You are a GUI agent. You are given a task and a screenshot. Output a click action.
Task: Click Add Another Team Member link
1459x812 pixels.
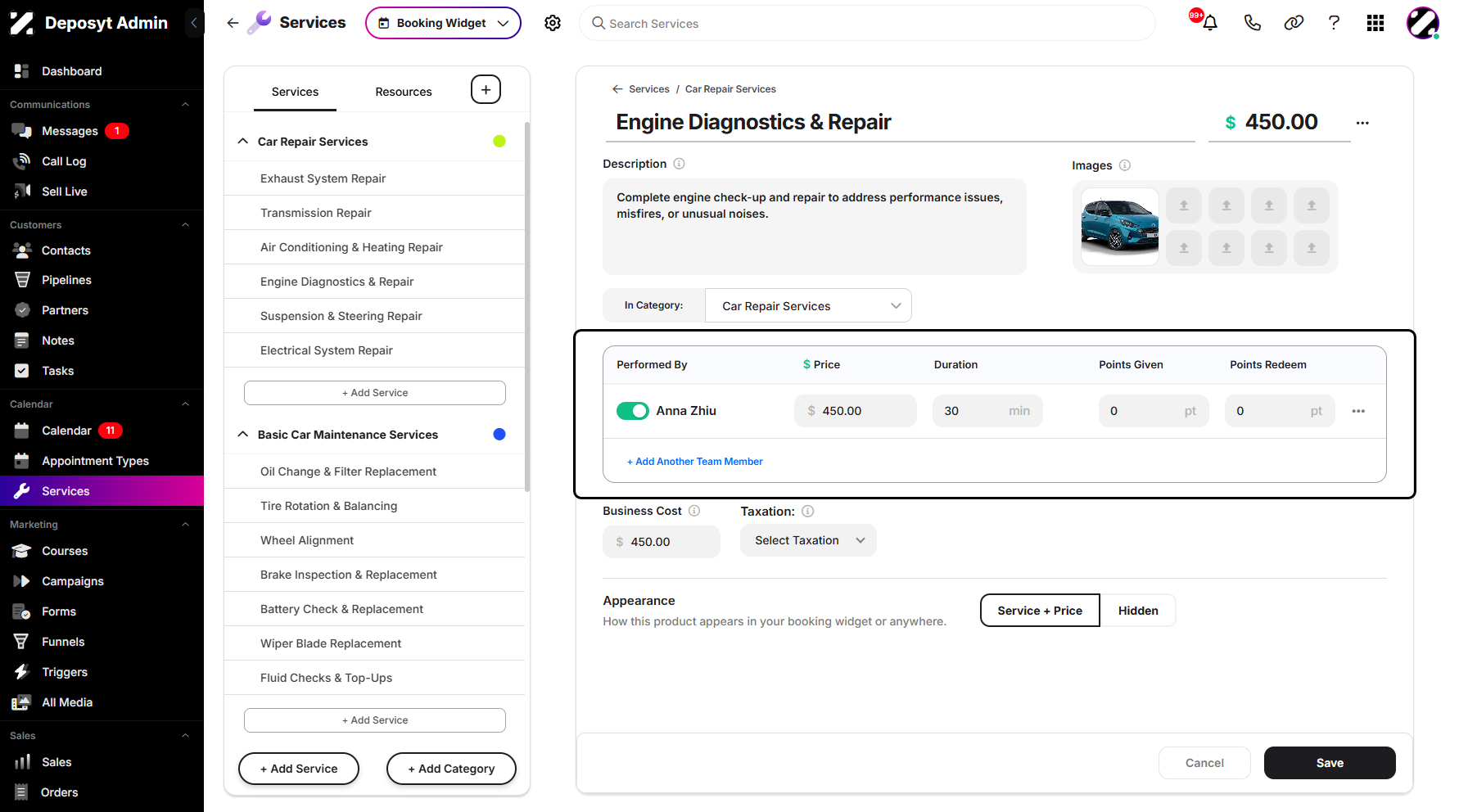[x=695, y=462]
